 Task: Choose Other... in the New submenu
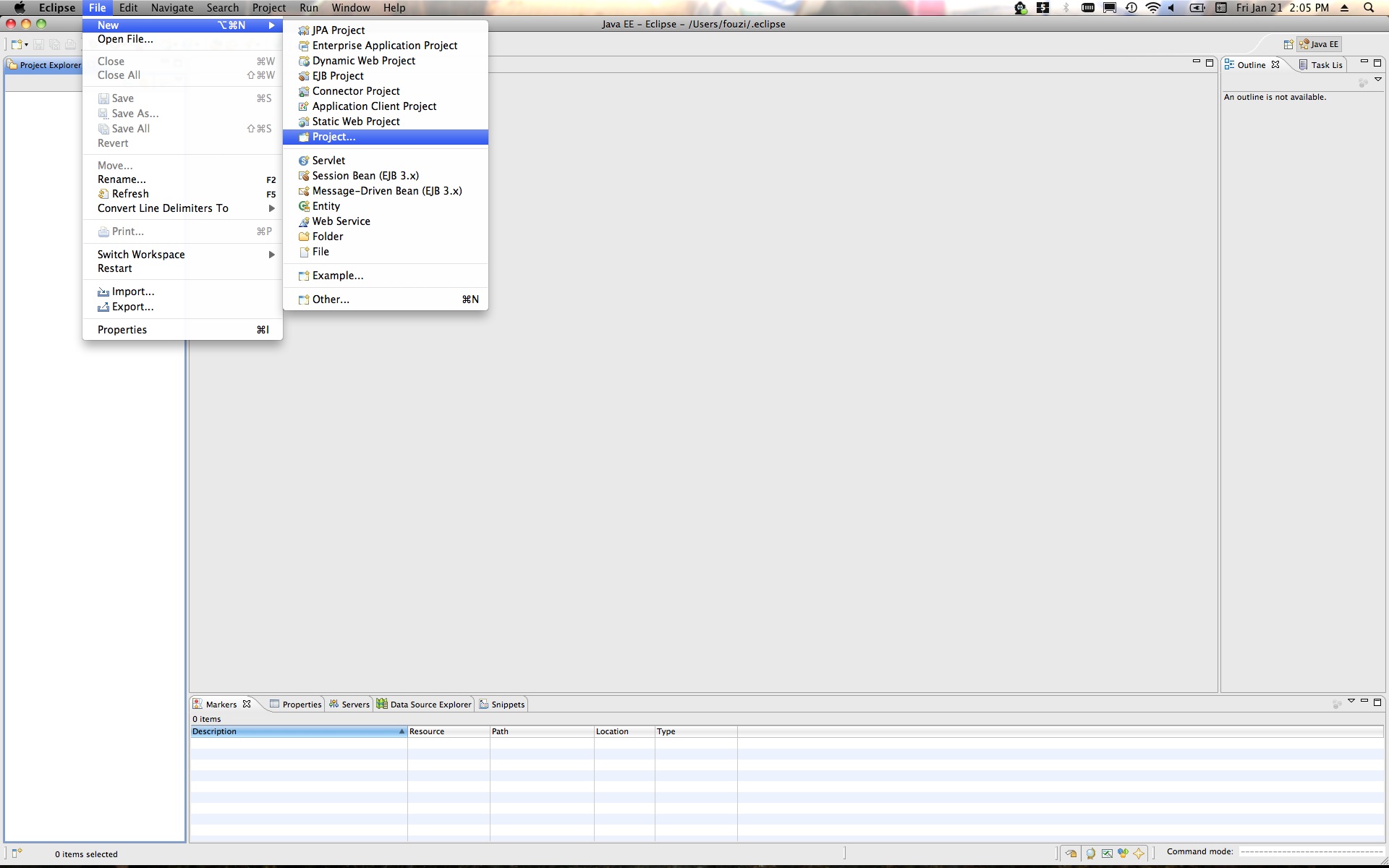click(385, 299)
